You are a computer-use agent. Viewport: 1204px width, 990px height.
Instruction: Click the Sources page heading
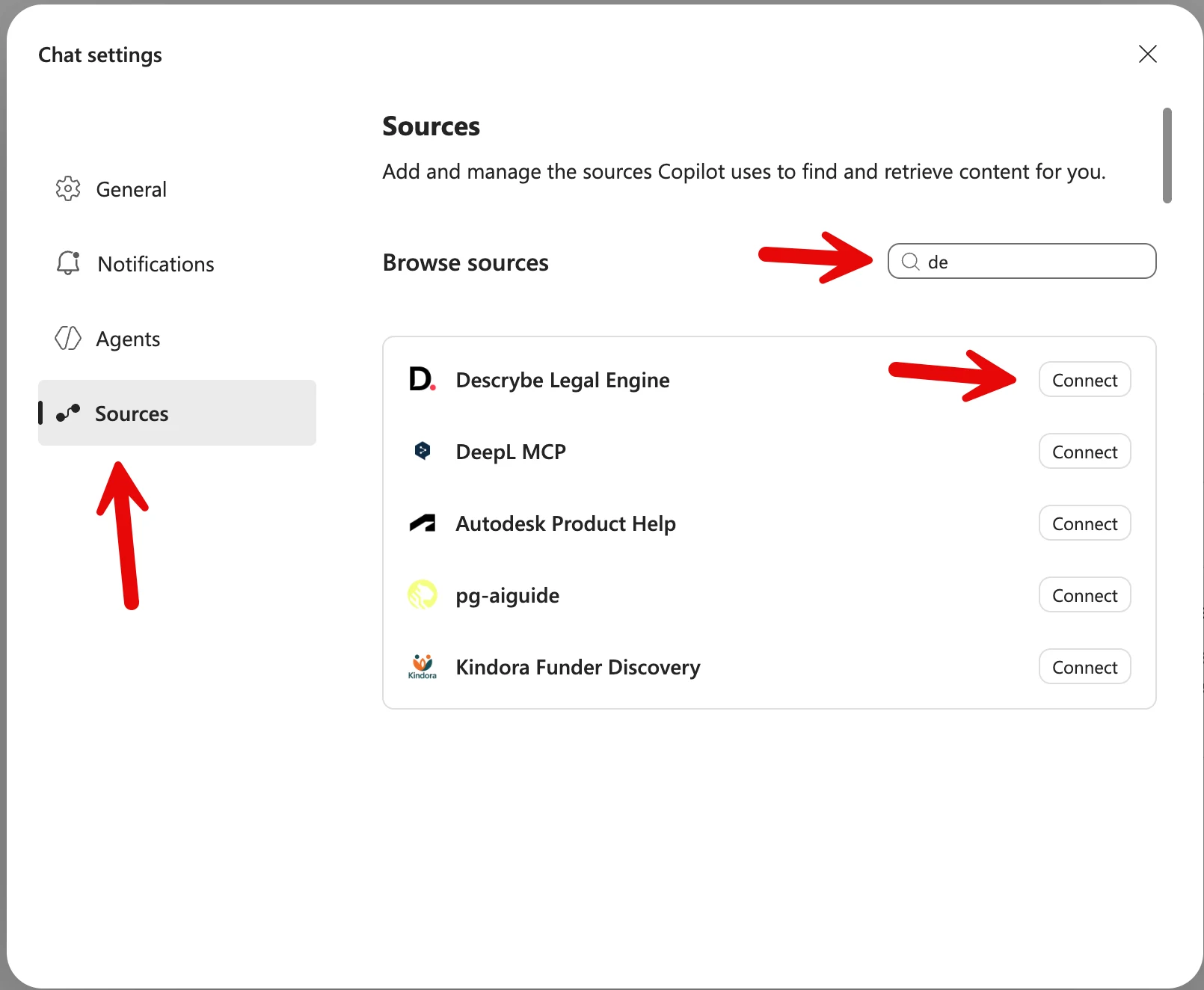pos(431,126)
